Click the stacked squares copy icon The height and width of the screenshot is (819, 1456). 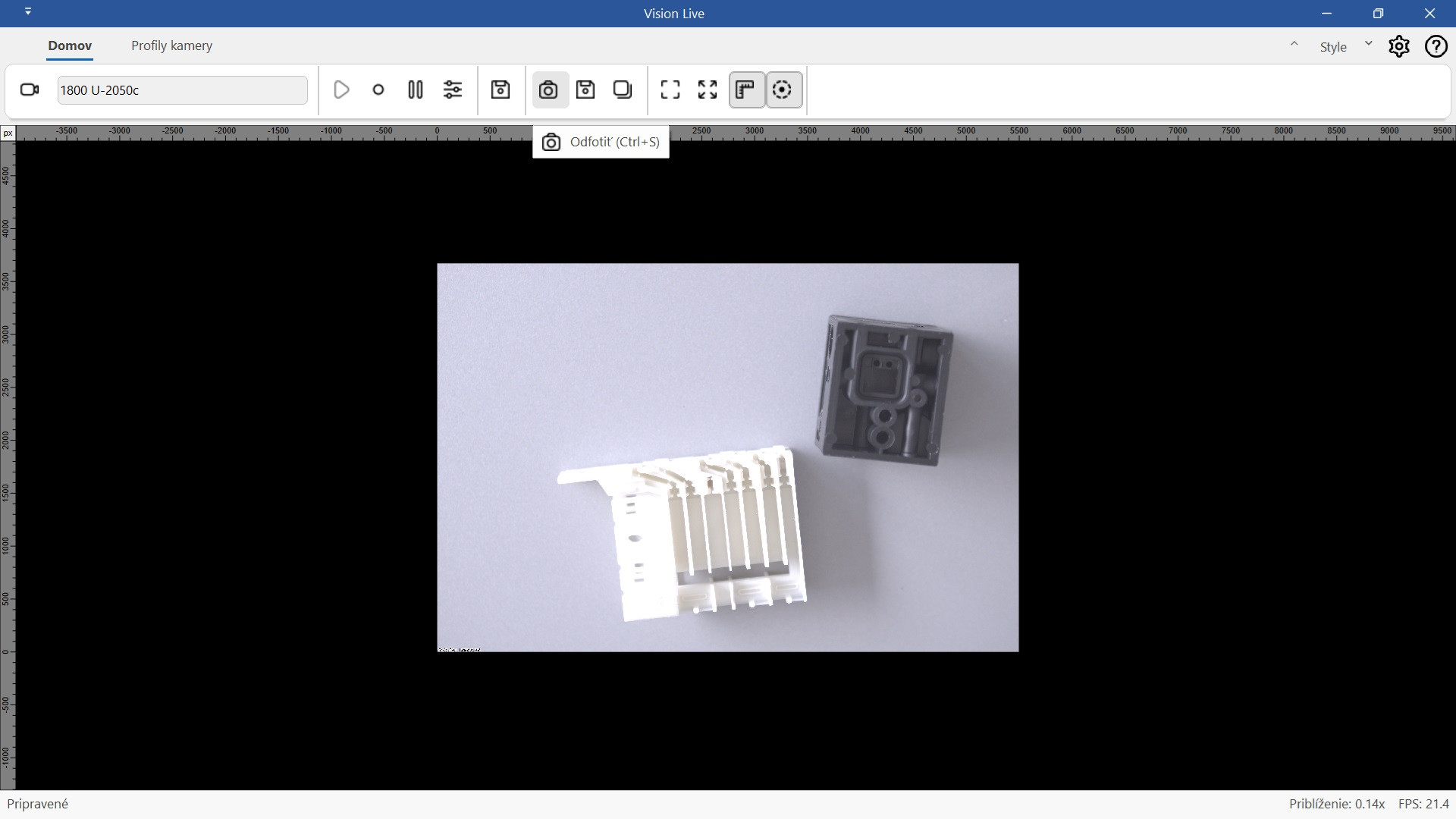[x=623, y=90]
